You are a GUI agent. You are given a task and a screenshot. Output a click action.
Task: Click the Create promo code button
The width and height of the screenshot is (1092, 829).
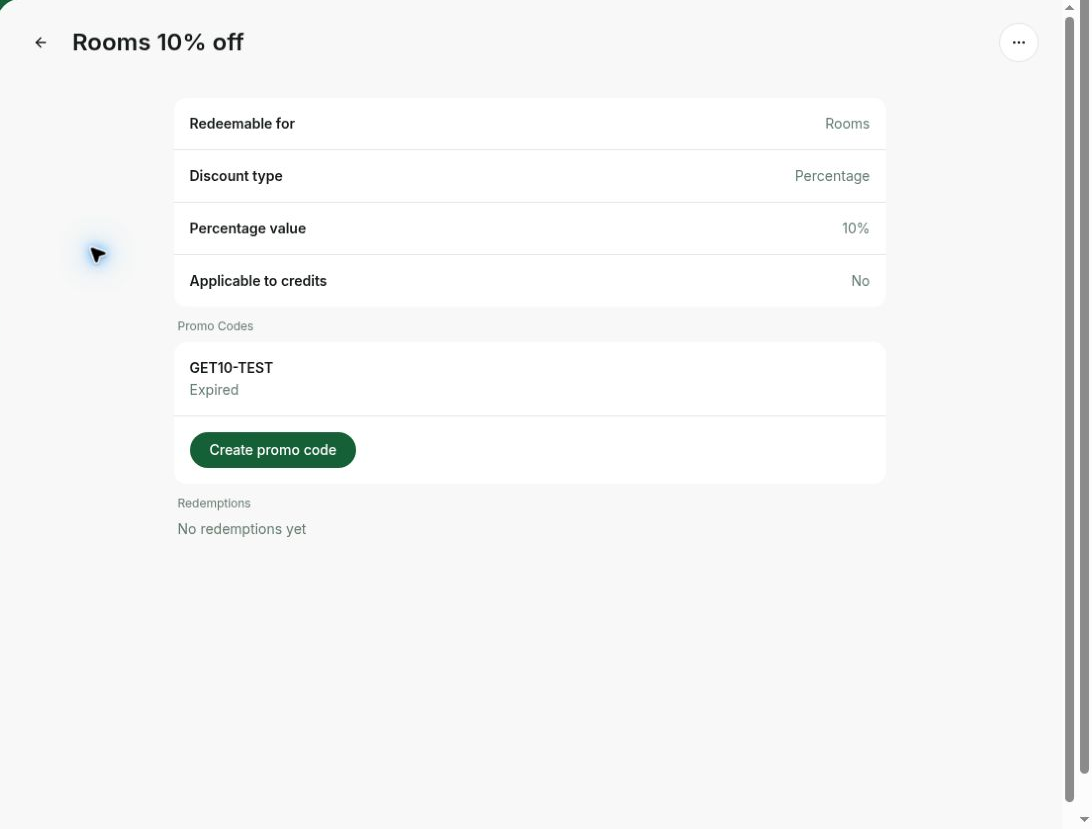point(272,450)
